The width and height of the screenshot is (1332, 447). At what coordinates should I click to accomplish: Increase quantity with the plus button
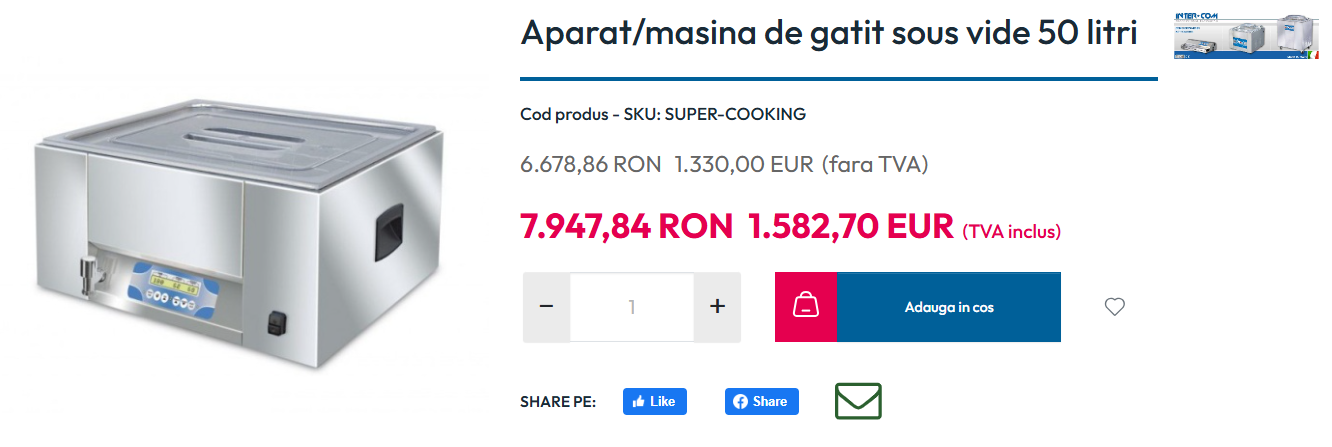pos(717,307)
